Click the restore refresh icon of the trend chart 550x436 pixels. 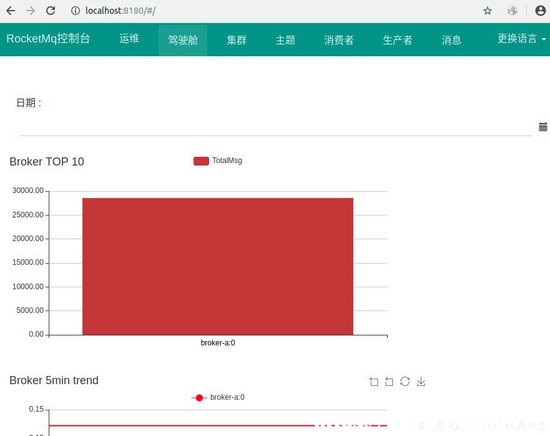click(405, 381)
